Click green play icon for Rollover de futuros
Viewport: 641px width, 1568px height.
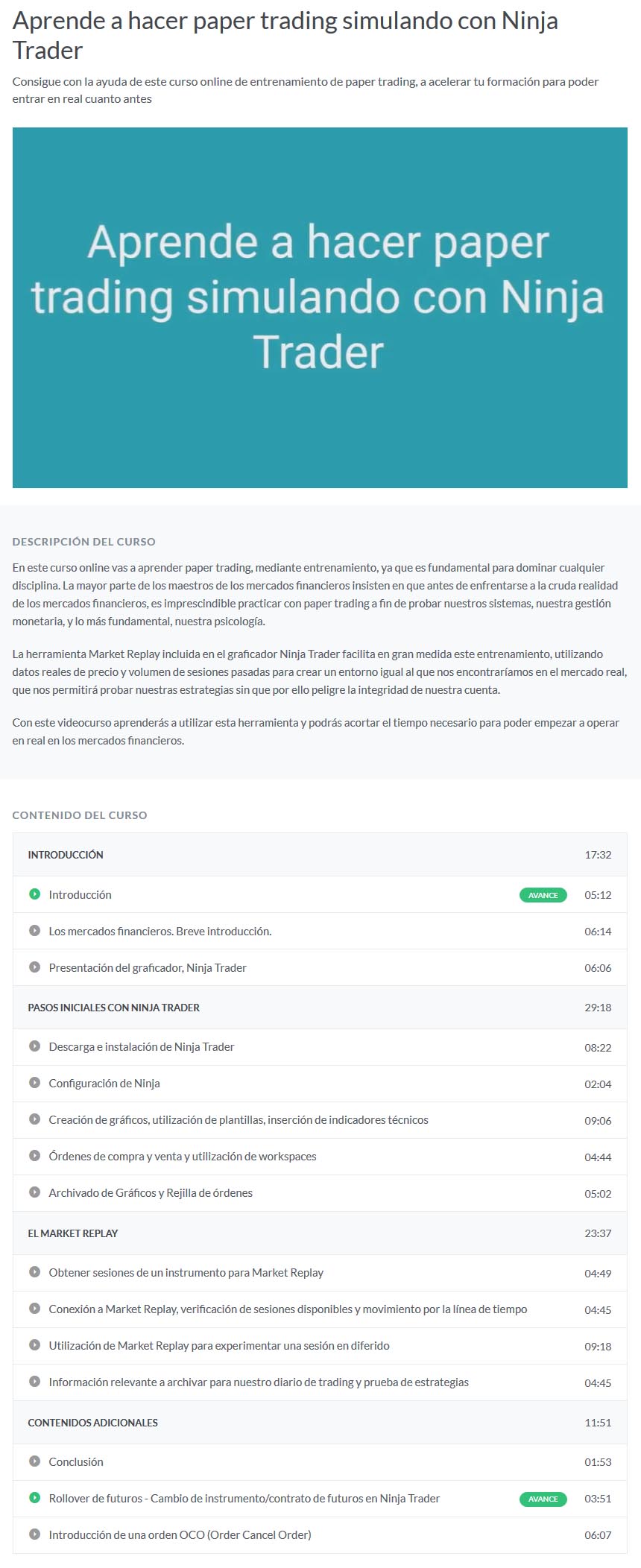coord(34,1497)
